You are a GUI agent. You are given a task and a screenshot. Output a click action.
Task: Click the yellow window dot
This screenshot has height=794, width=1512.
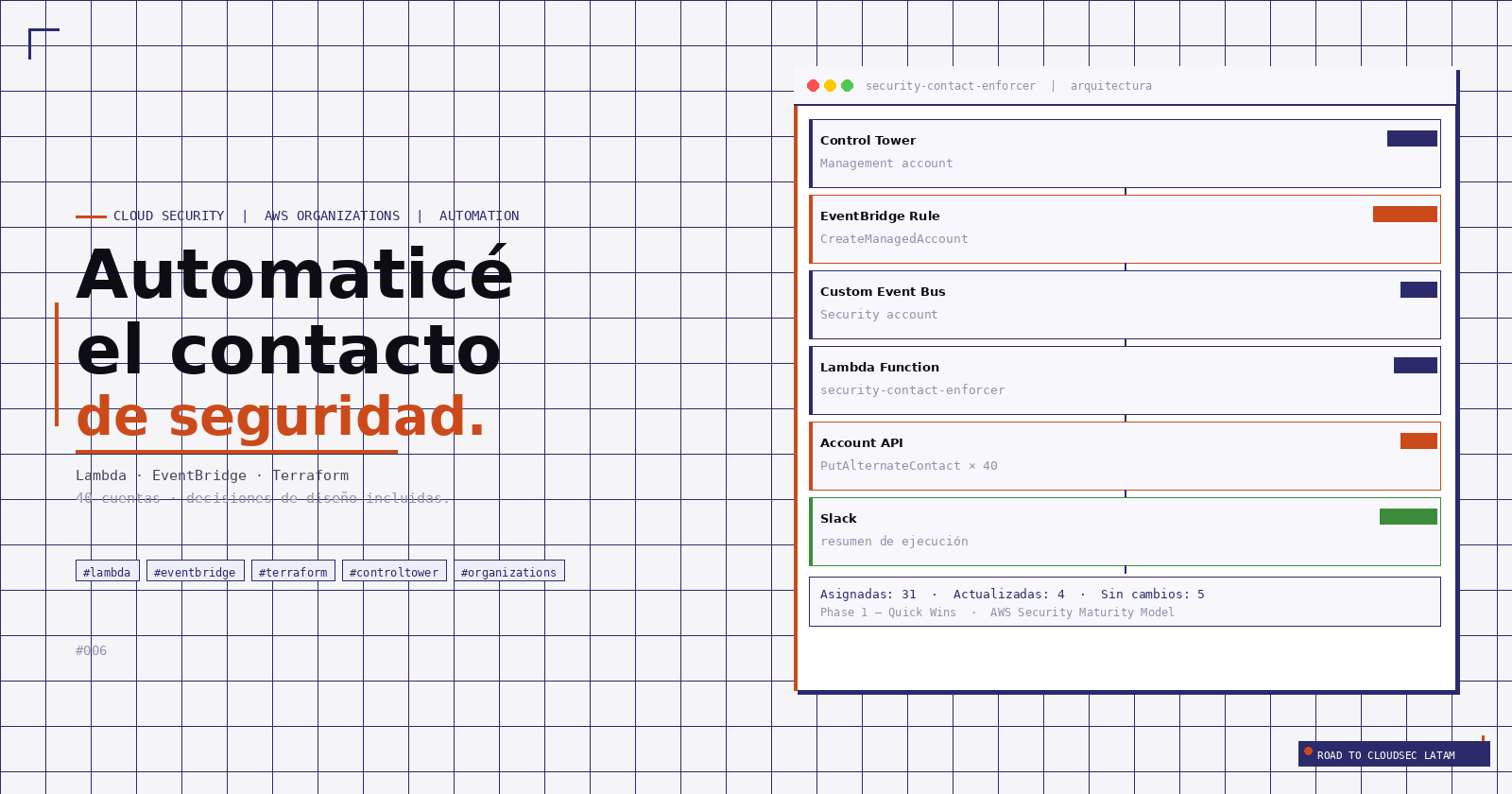click(830, 86)
